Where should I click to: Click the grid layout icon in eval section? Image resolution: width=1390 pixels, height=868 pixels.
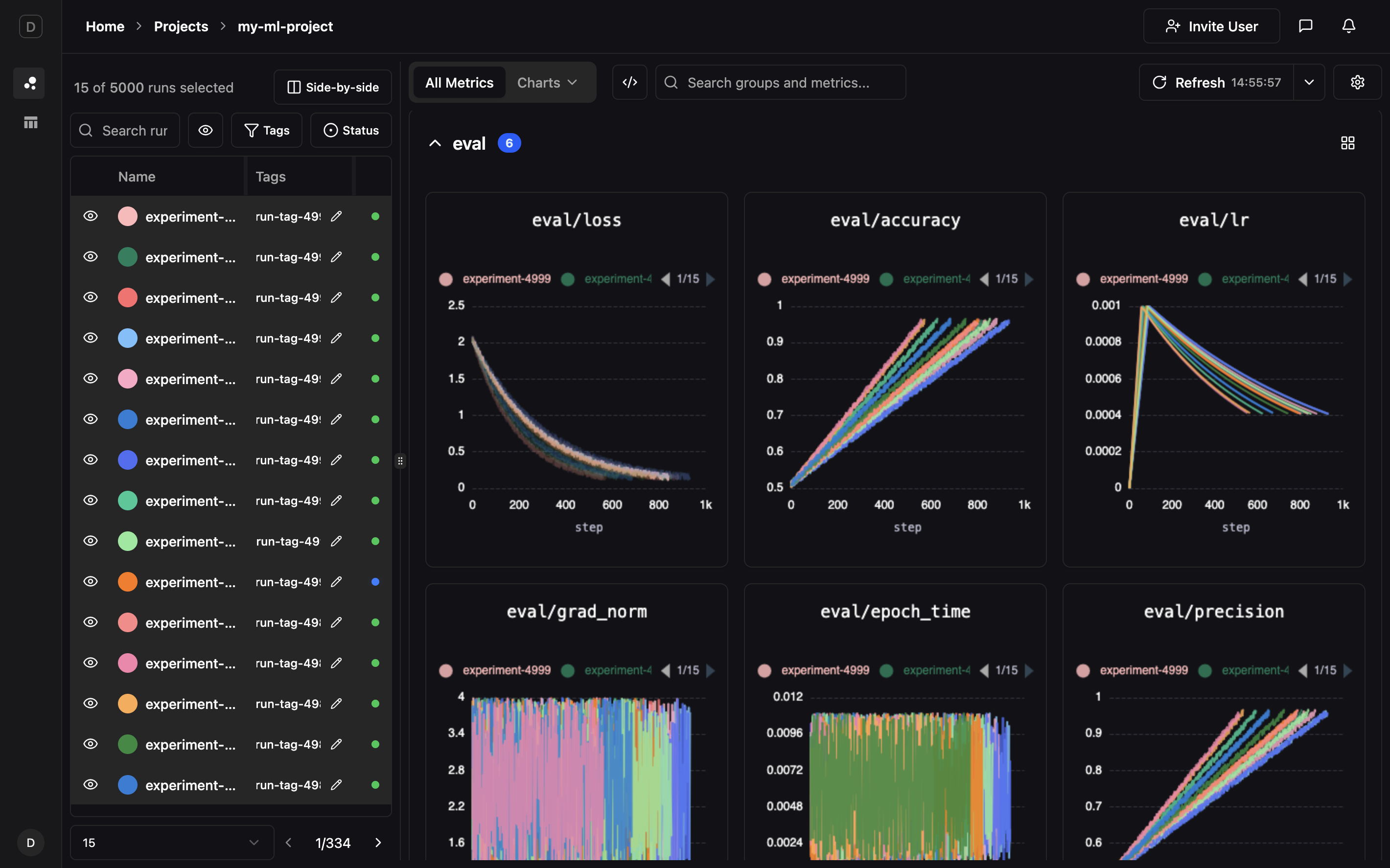[1347, 143]
